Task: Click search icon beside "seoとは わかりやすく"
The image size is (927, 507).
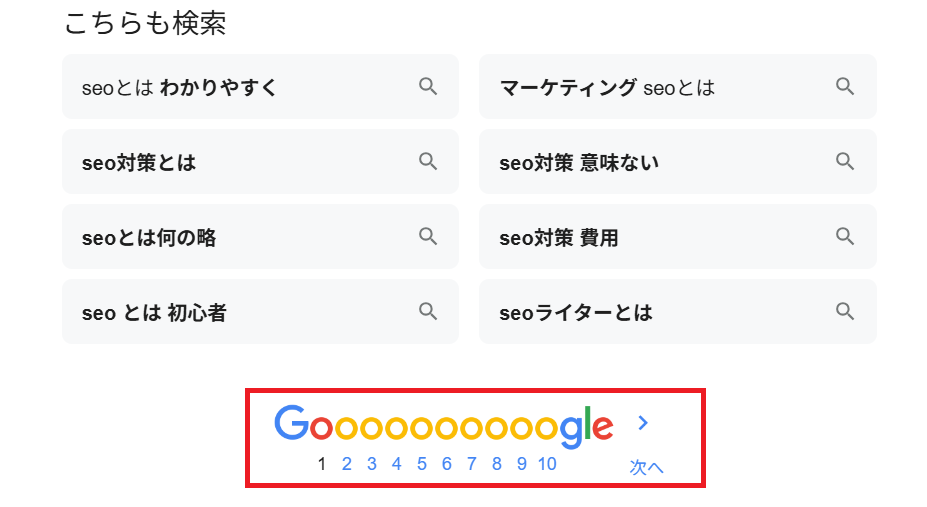Action: tap(428, 87)
